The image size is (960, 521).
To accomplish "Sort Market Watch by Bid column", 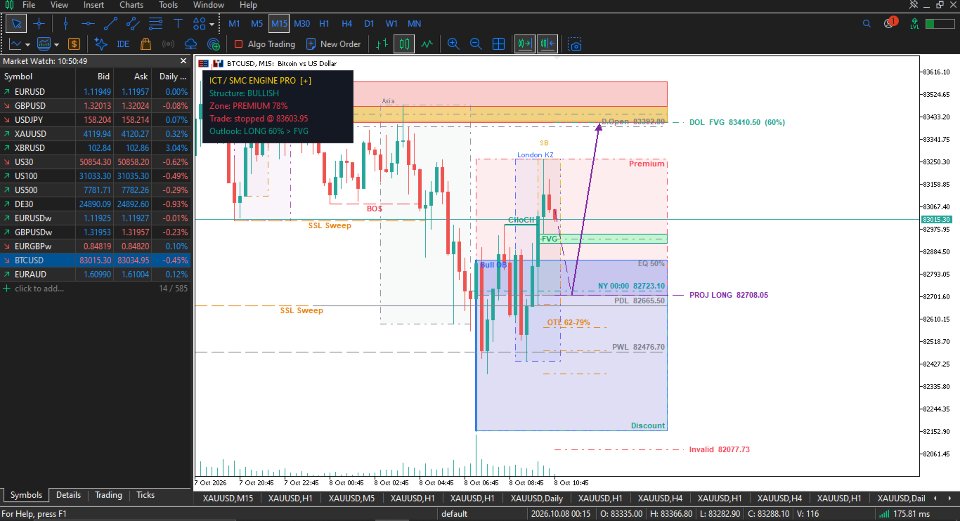I will pyautogui.click(x=94, y=77).
